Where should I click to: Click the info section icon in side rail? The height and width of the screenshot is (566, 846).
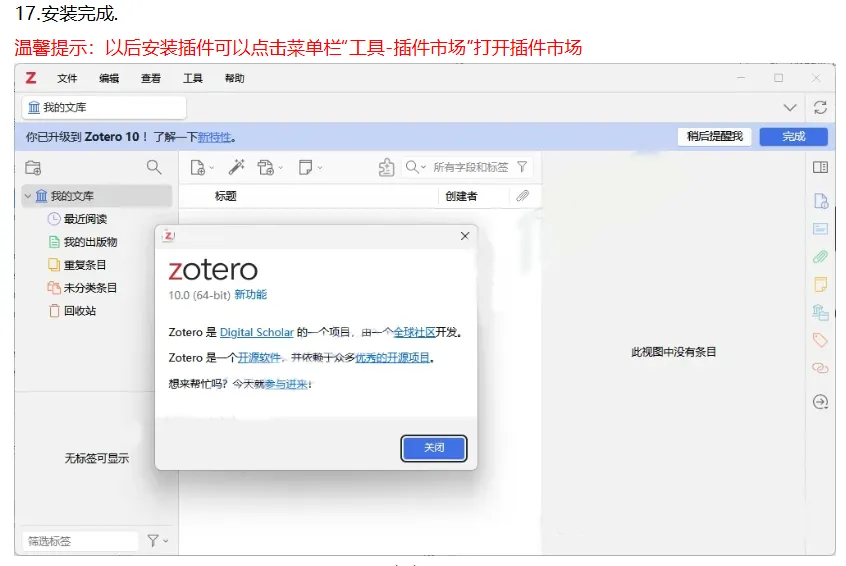[821, 201]
